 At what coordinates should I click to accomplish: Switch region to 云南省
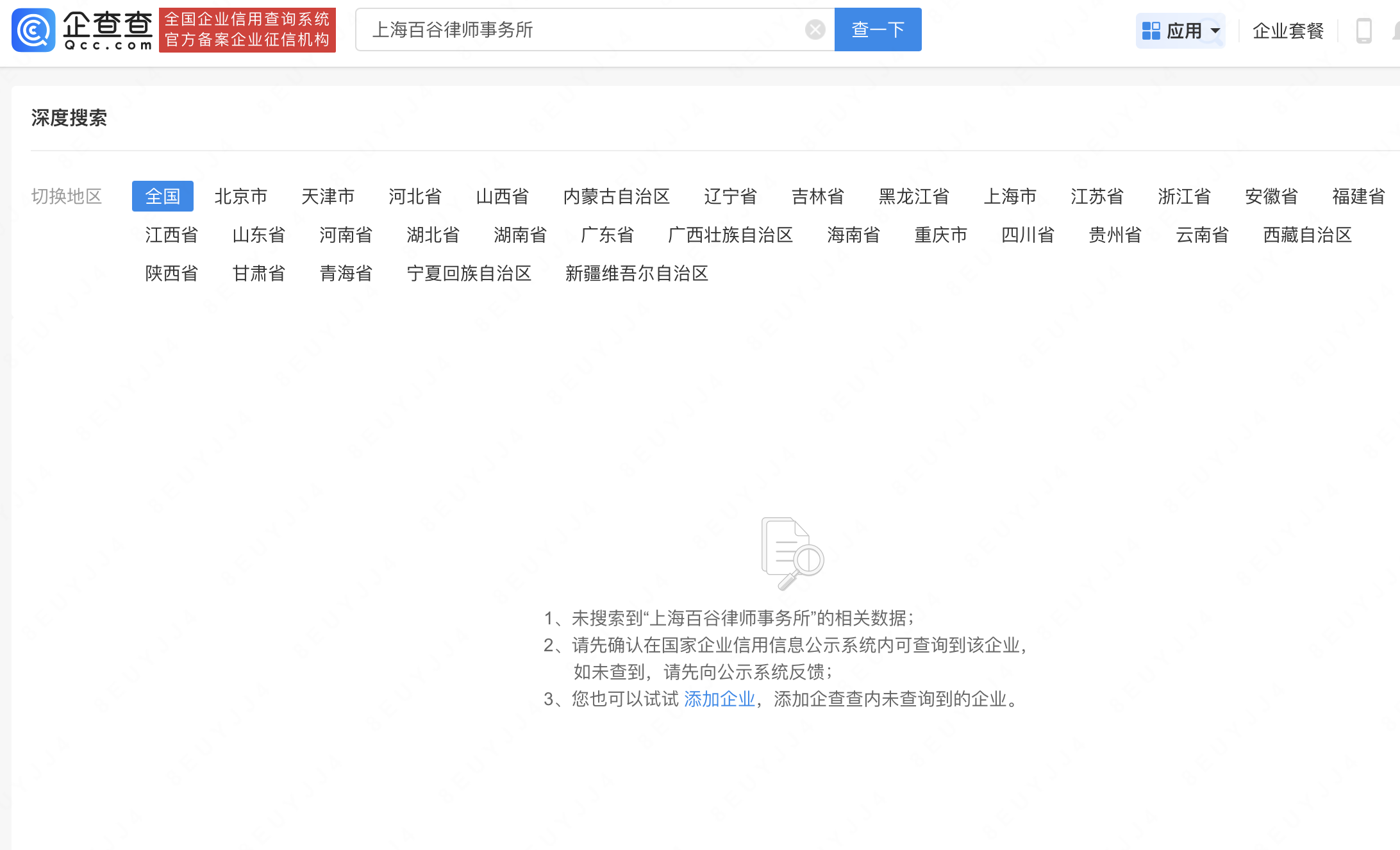(1203, 235)
